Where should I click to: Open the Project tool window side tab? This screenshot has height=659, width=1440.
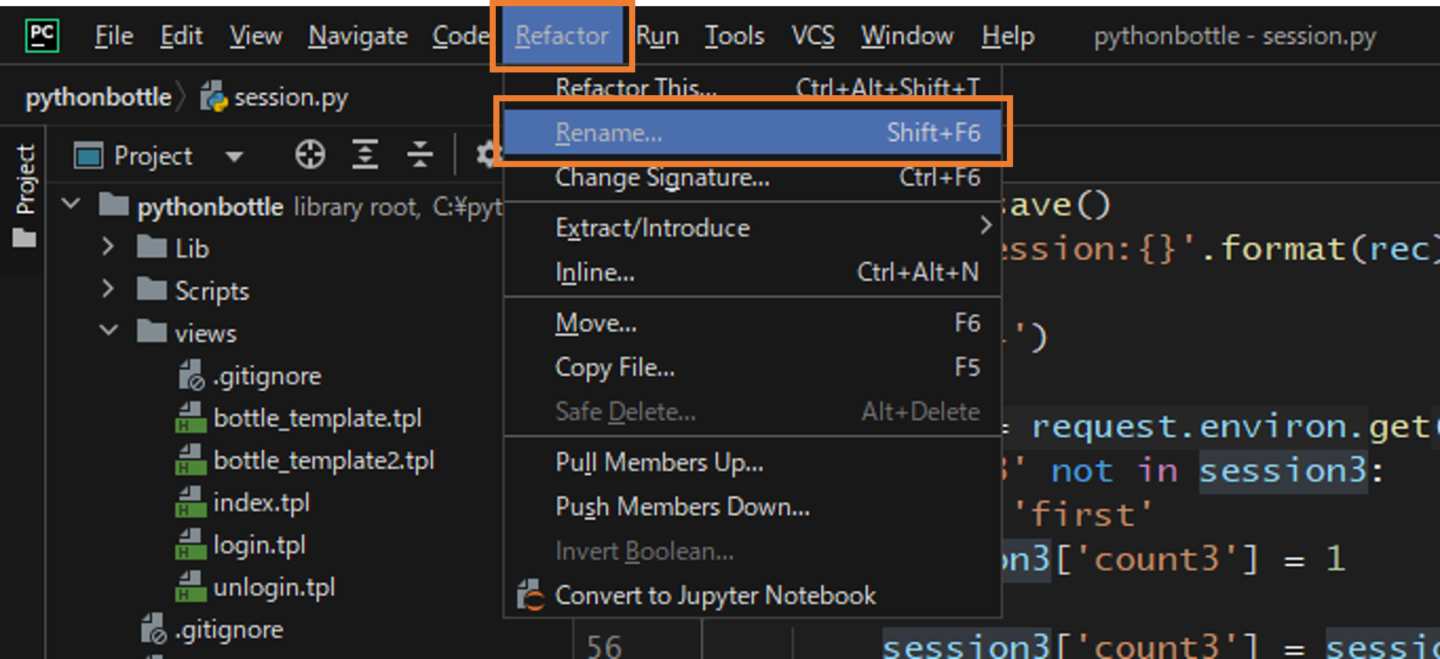tap(25, 192)
